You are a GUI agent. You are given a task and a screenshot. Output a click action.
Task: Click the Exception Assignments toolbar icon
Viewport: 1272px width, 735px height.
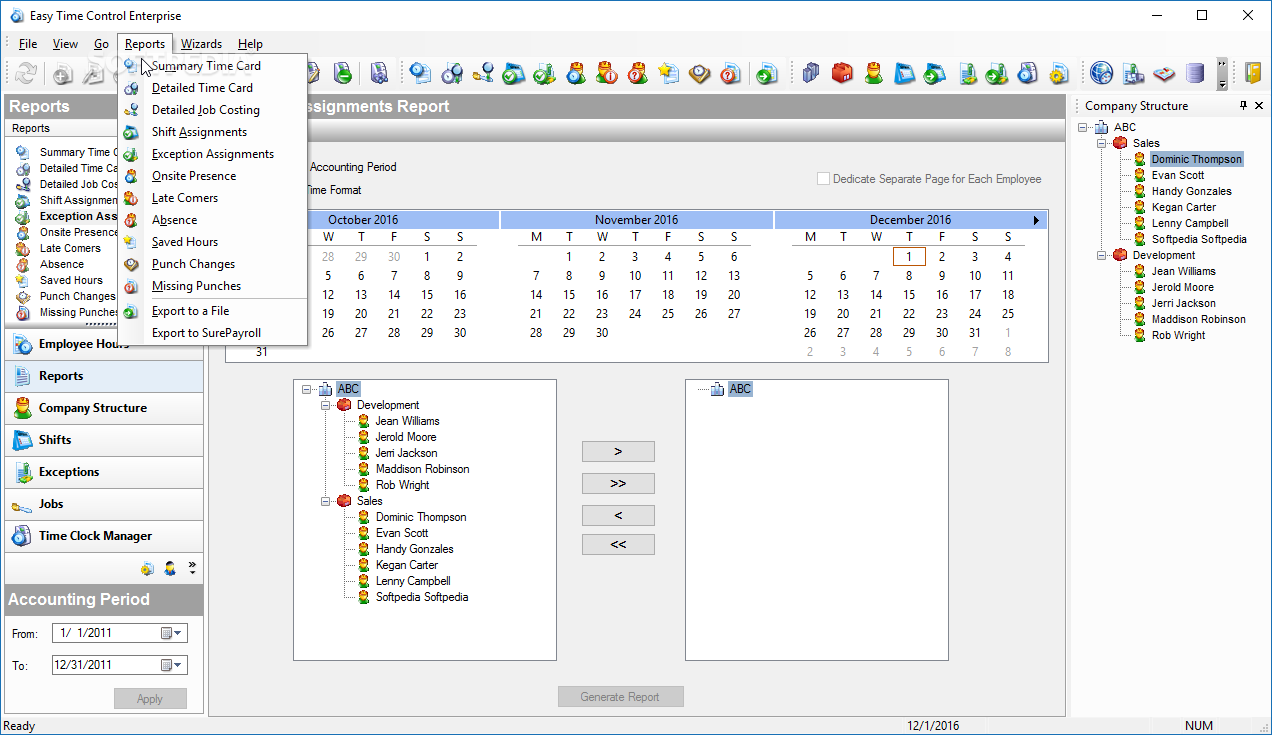[545, 73]
